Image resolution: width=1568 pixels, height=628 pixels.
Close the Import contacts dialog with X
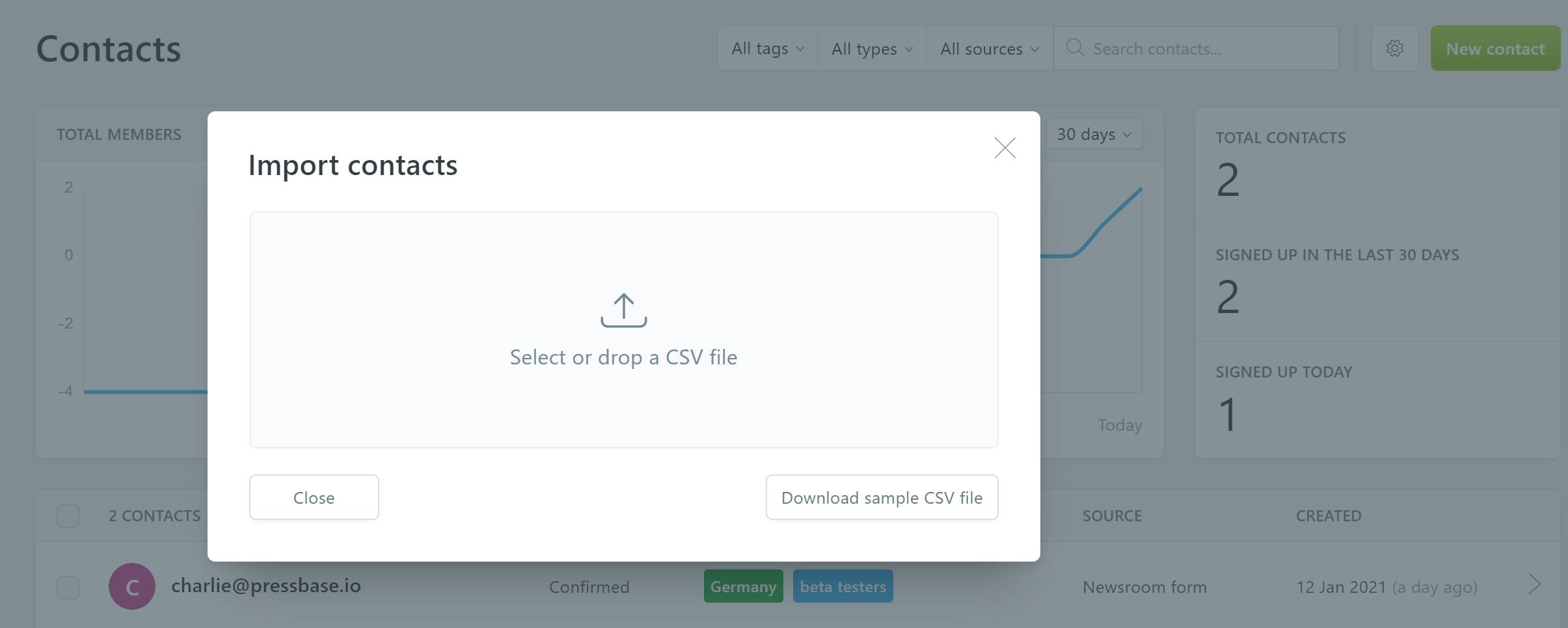pyautogui.click(x=1005, y=148)
